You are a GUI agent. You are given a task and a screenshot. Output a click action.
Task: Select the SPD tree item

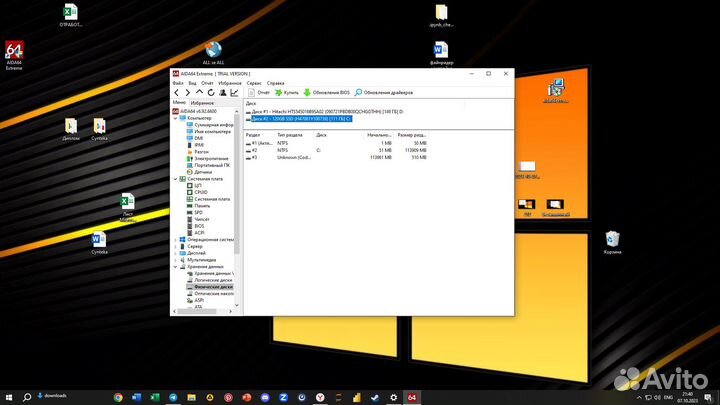tap(194, 213)
